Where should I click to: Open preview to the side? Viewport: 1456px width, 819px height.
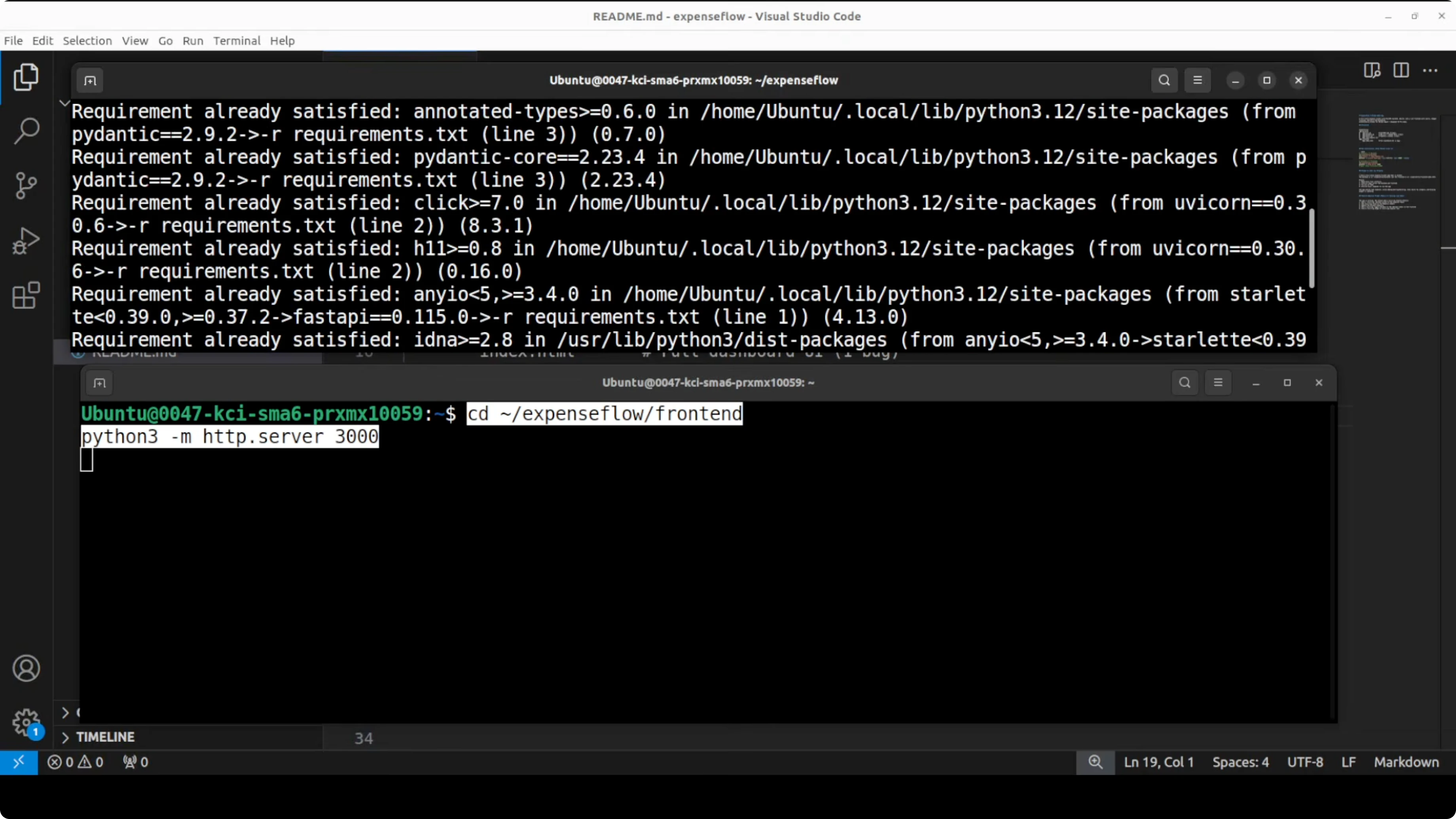click(x=1372, y=71)
